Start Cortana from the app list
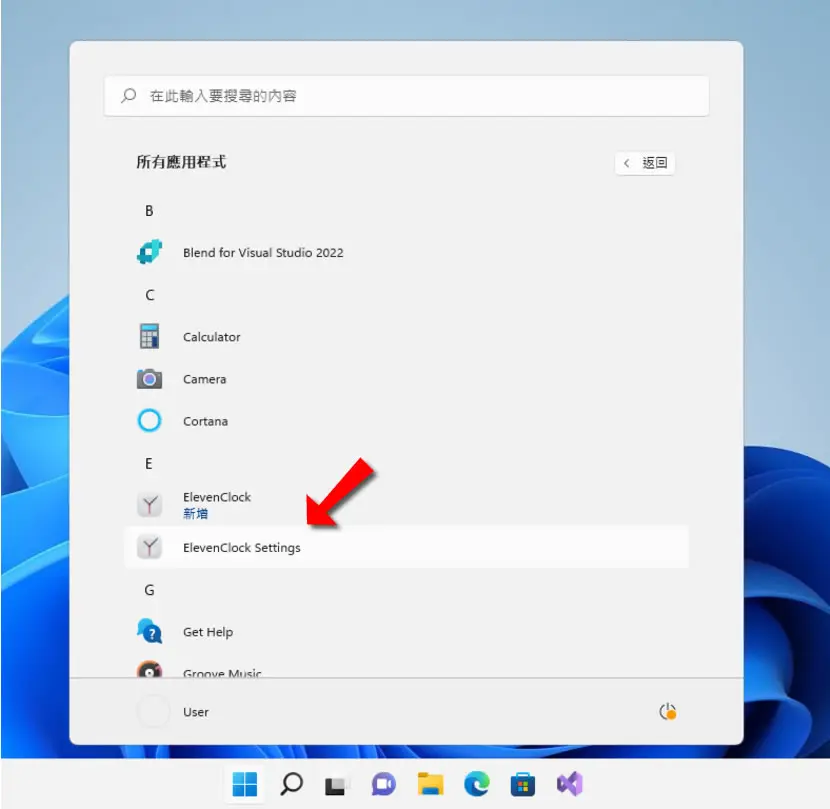The height and width of the screenshot is (809, 830). [407, 421]
